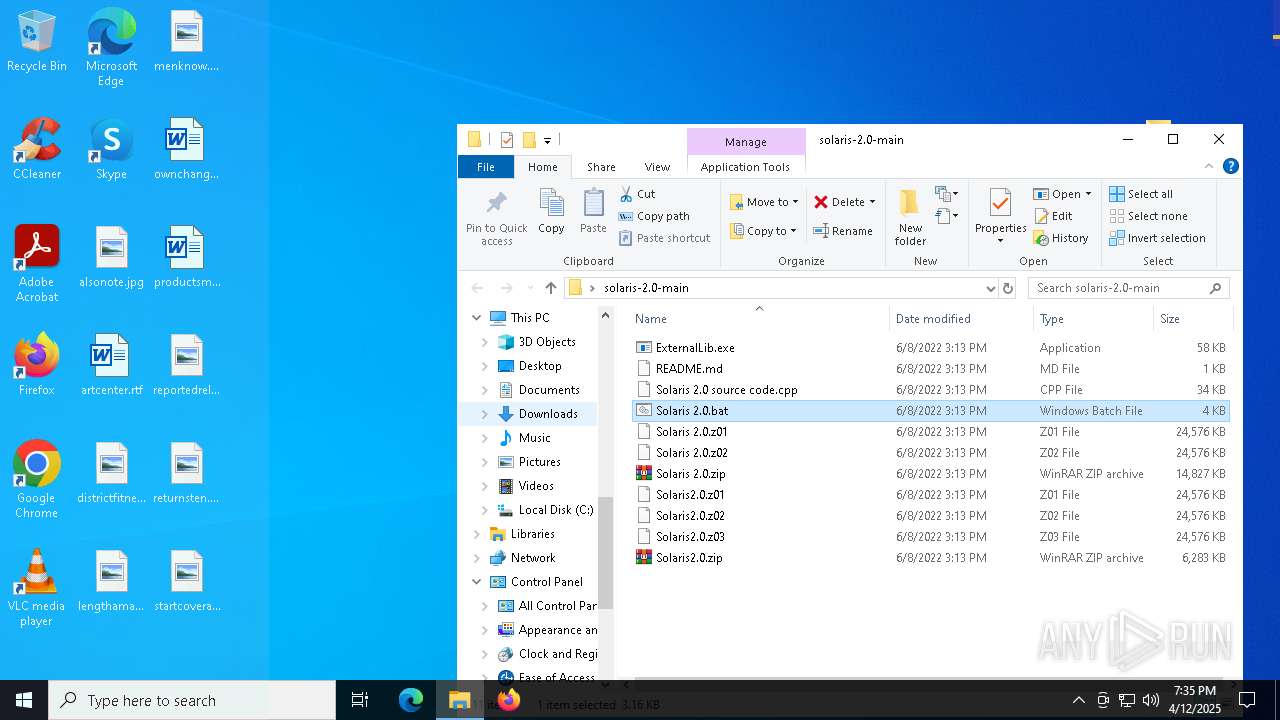Select the Skype desktop shortcut

pyautogui.click(x=111, y=150)
